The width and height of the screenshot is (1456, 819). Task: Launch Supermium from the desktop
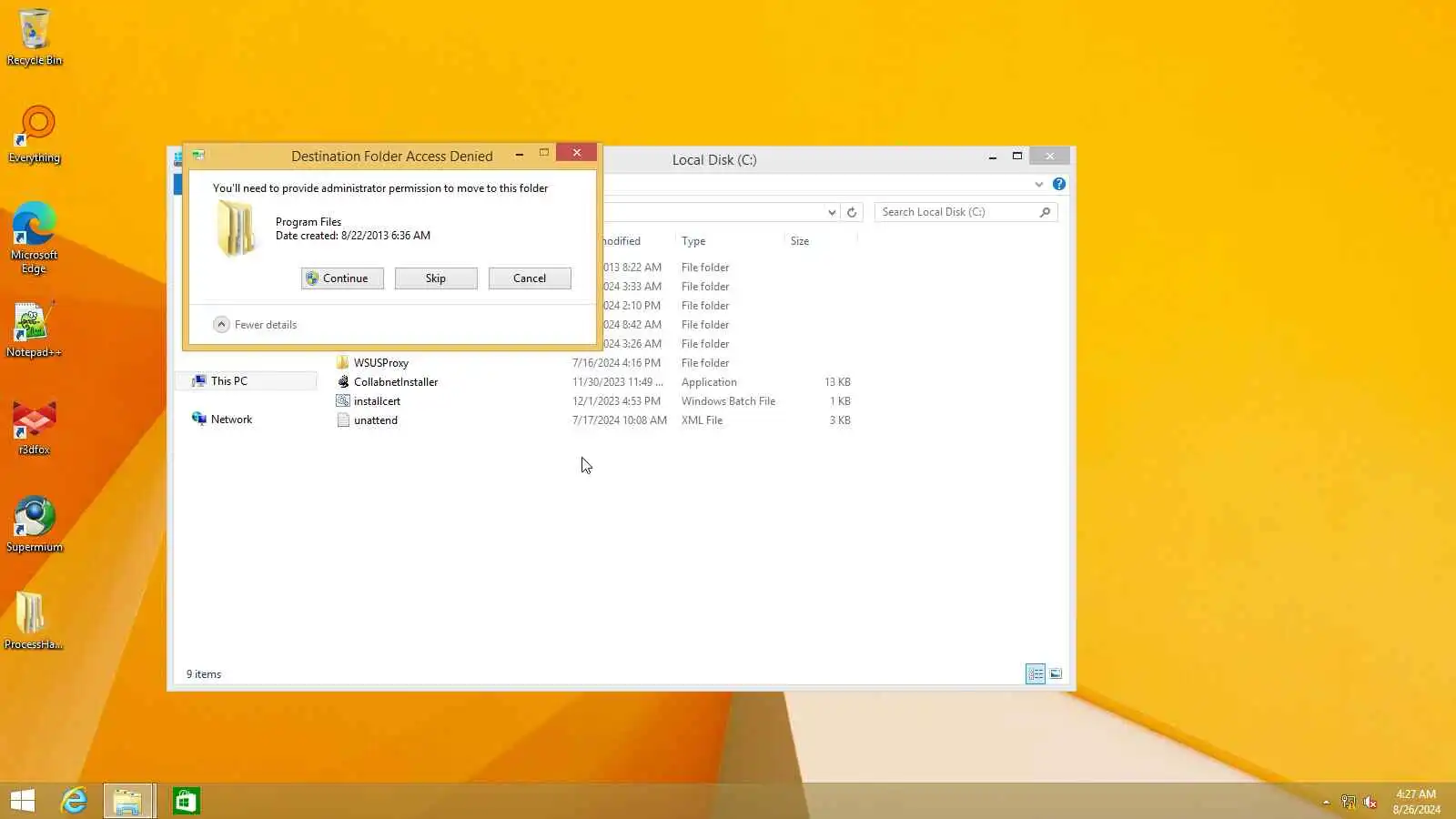click(x=35, y=524)
